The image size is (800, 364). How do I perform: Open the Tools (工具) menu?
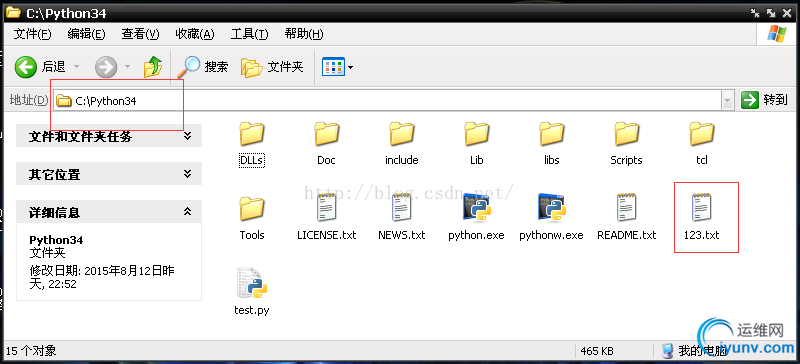(249, 34)
